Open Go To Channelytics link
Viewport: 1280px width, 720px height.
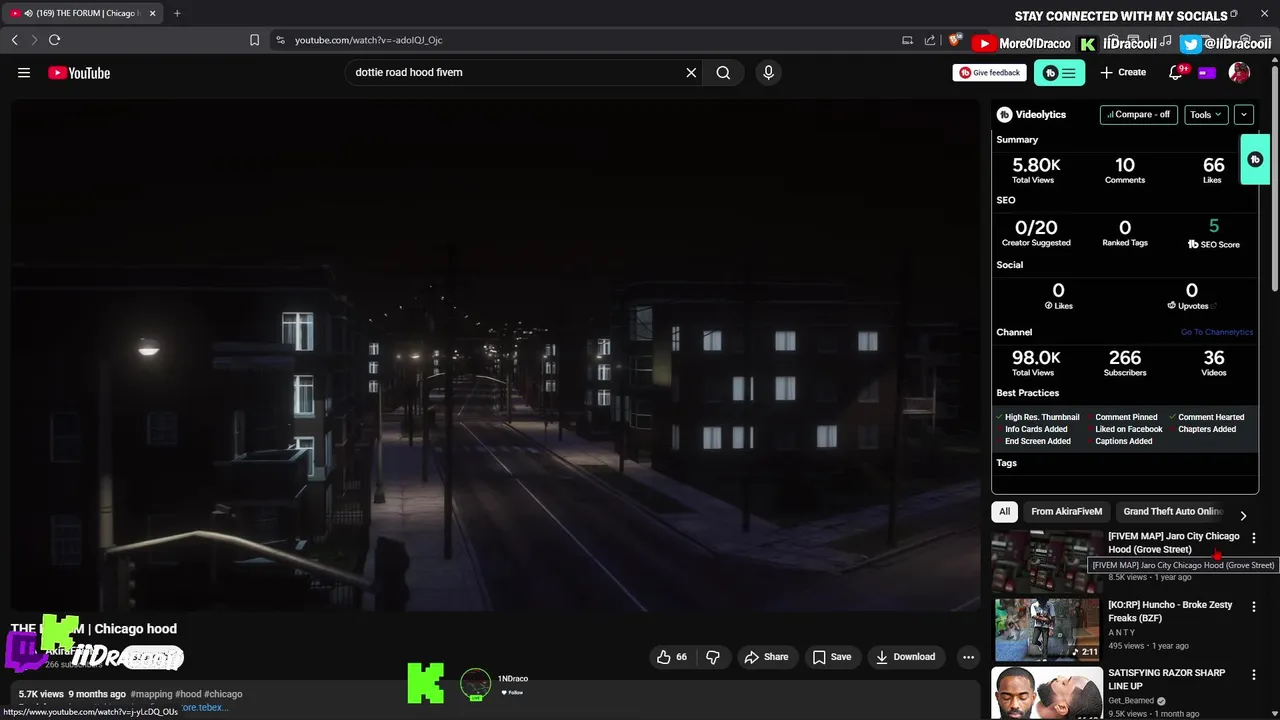[x=1216, y=332]
